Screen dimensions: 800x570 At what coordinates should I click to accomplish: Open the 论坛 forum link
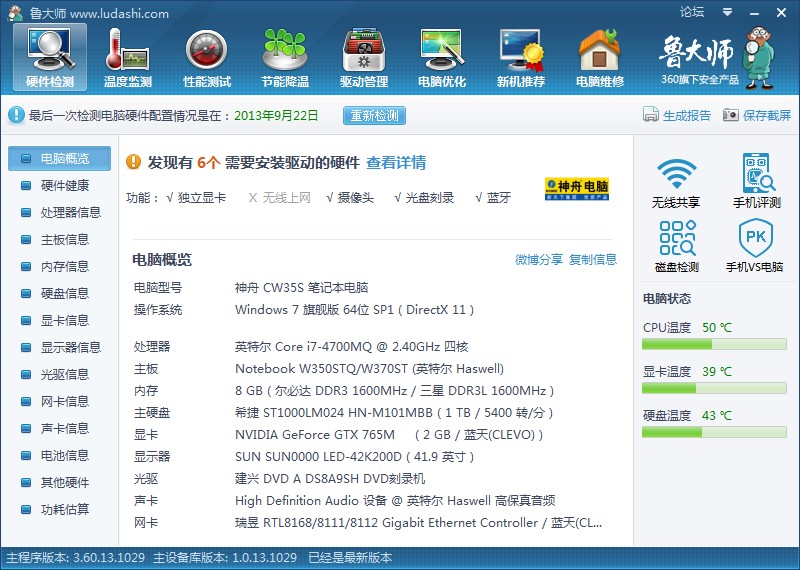(692, 12)
